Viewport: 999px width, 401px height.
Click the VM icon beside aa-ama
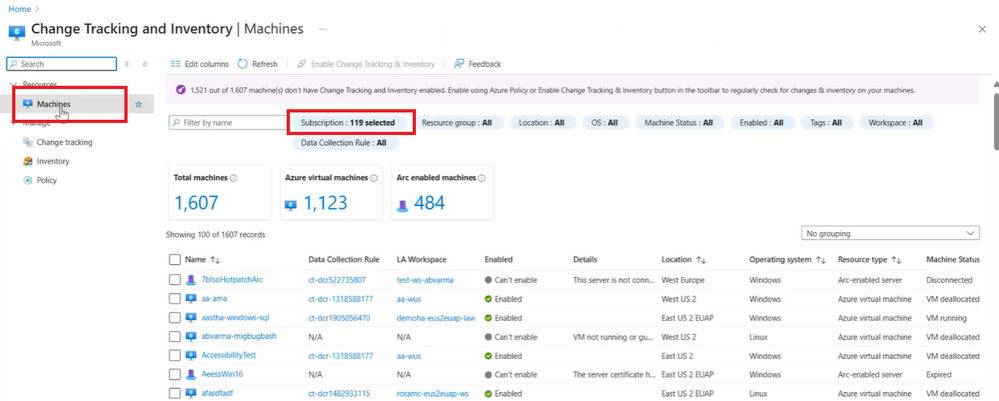pos(191,298)
